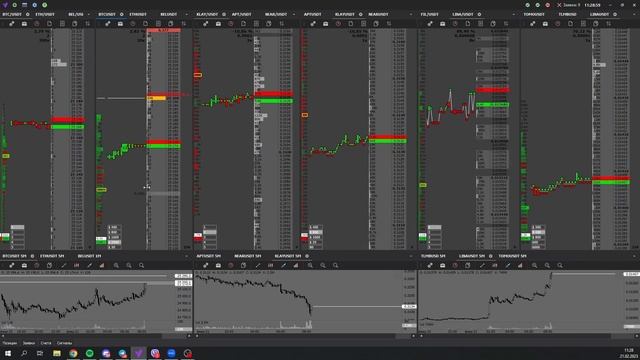Click the table grid icon in FILUSDT panel
This screenshot has height=360, width=640.
click(480, 24)
